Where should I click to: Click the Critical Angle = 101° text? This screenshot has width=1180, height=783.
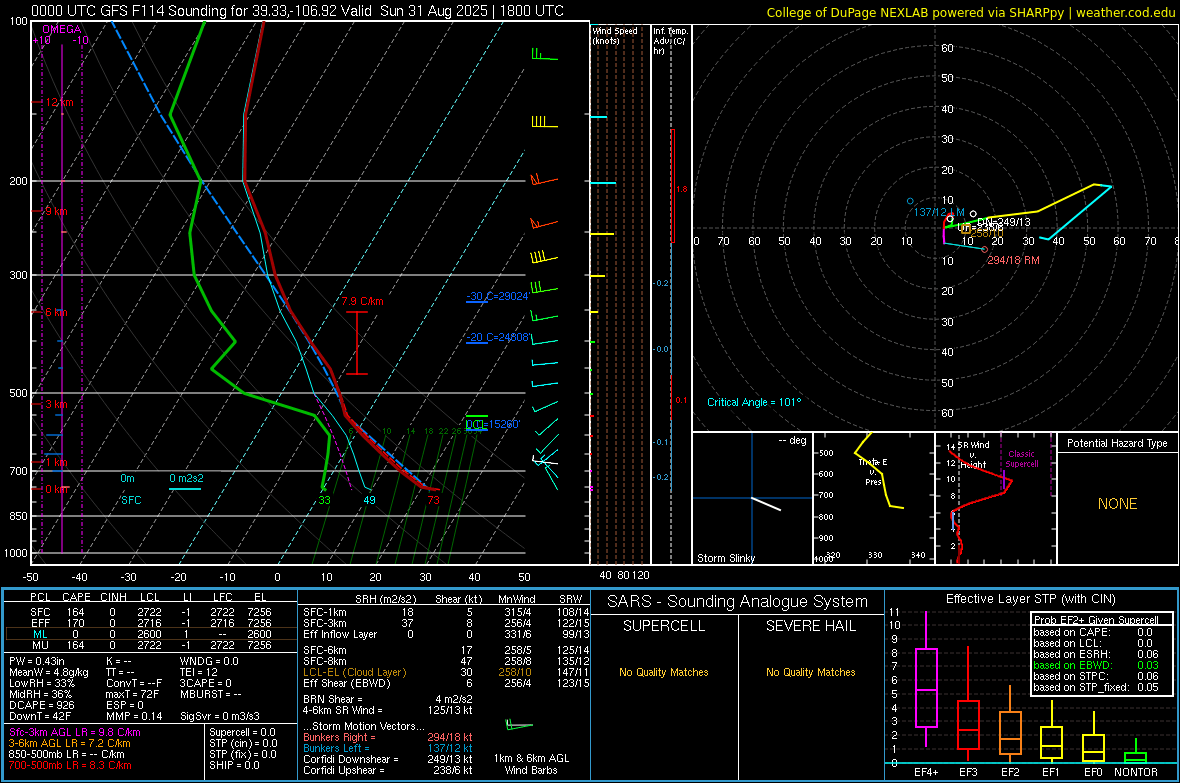754,402
